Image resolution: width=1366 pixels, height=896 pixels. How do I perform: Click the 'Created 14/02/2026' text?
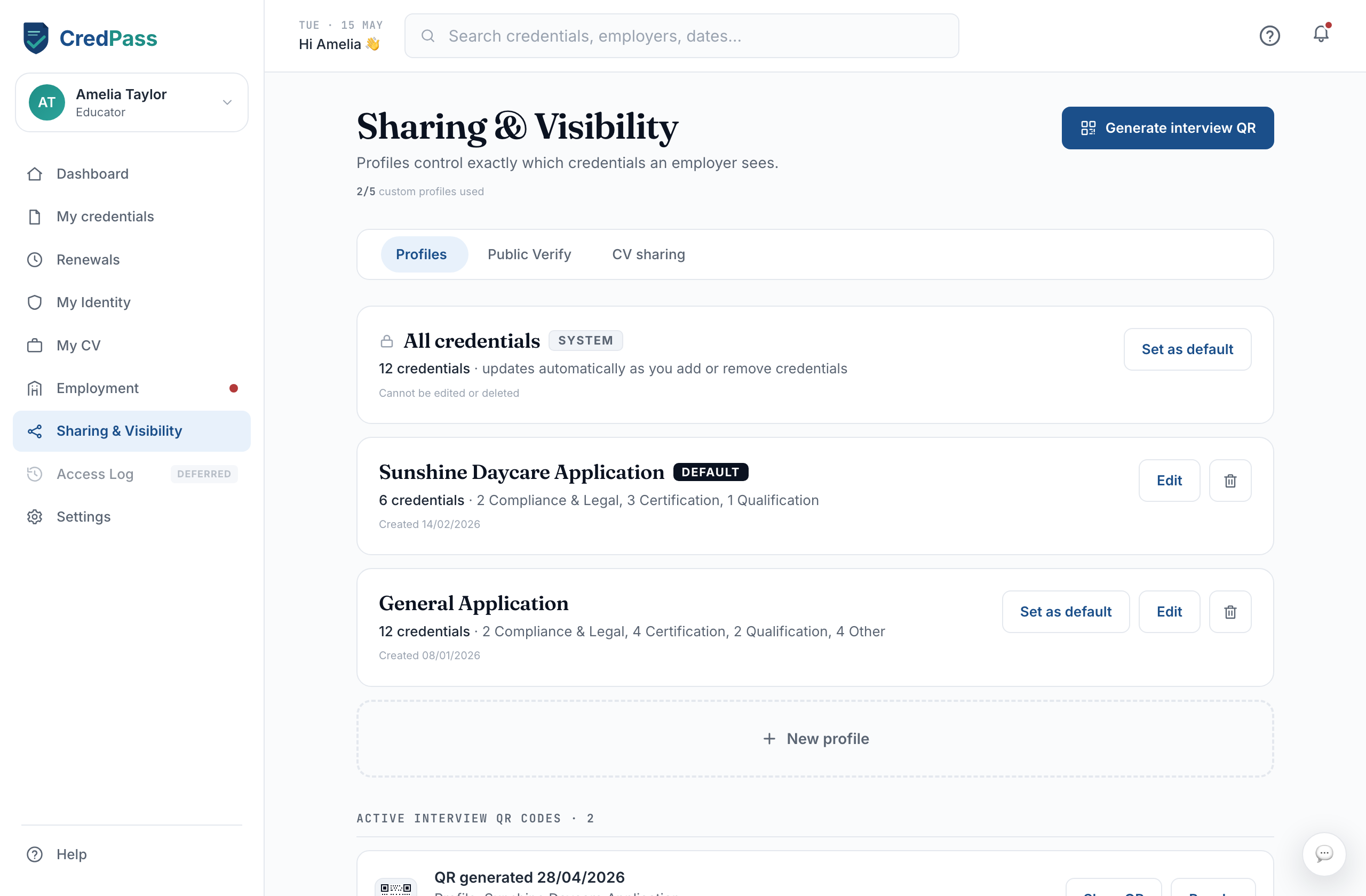(x=430, y=524)
